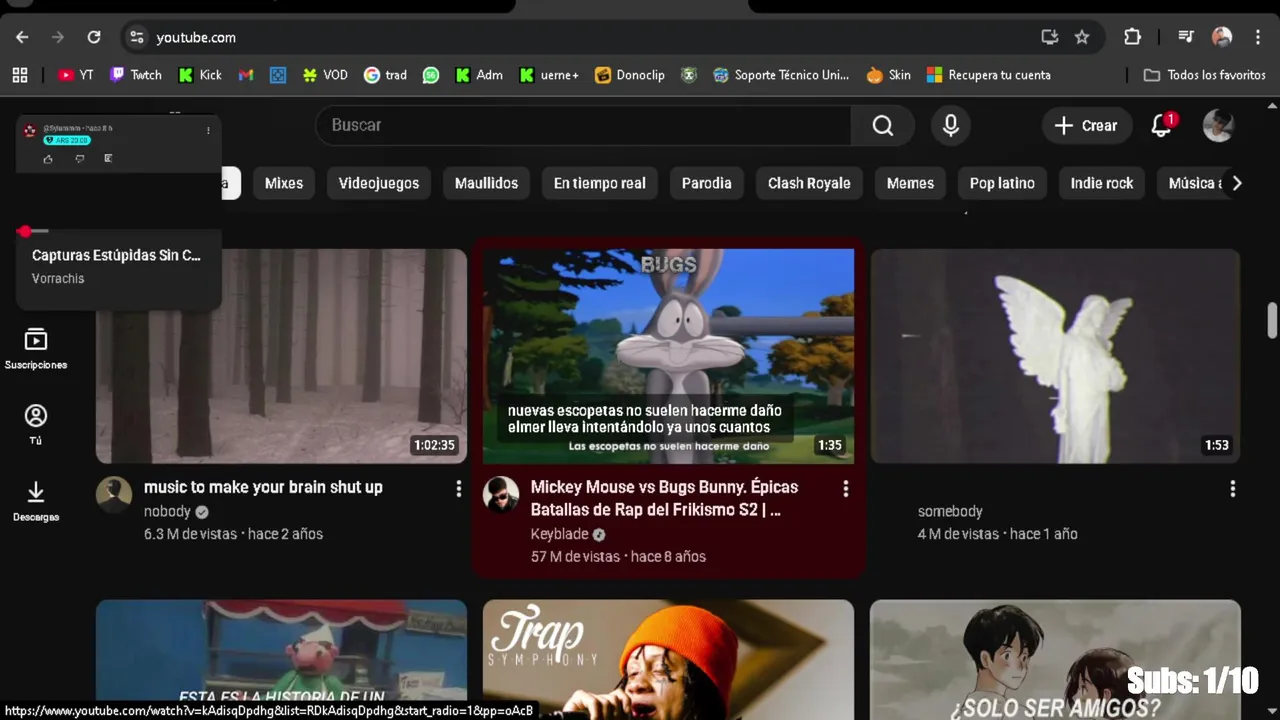Screen dimensions: 1280x720
Task: Open Suscripciones in the sidebar
Action: (36, 349)
